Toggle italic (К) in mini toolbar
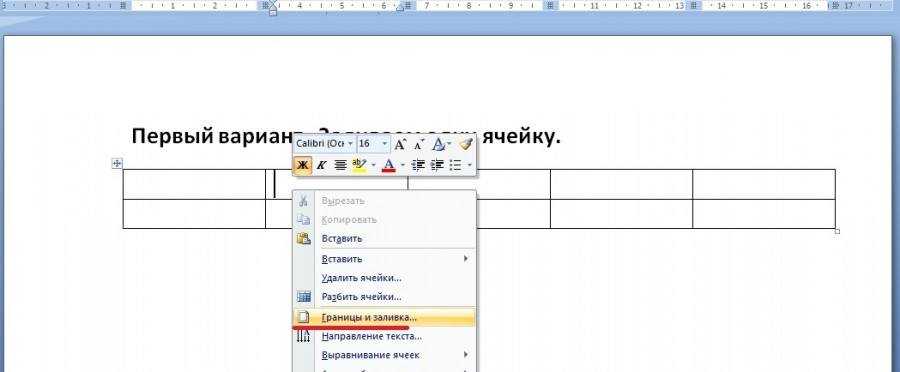 [321, 165]
